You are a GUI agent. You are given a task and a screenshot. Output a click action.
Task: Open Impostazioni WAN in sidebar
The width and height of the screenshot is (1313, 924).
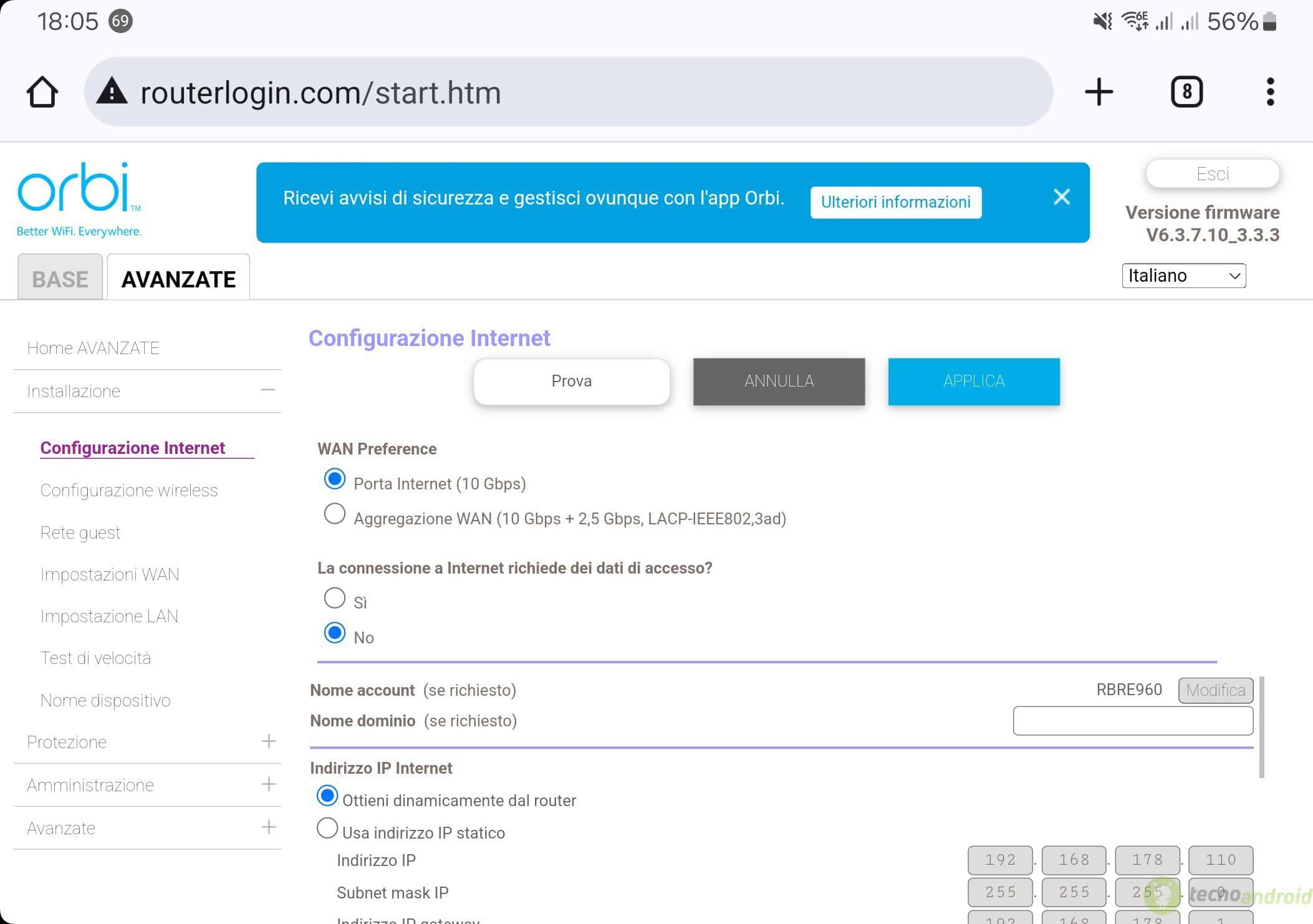[110, 574]
